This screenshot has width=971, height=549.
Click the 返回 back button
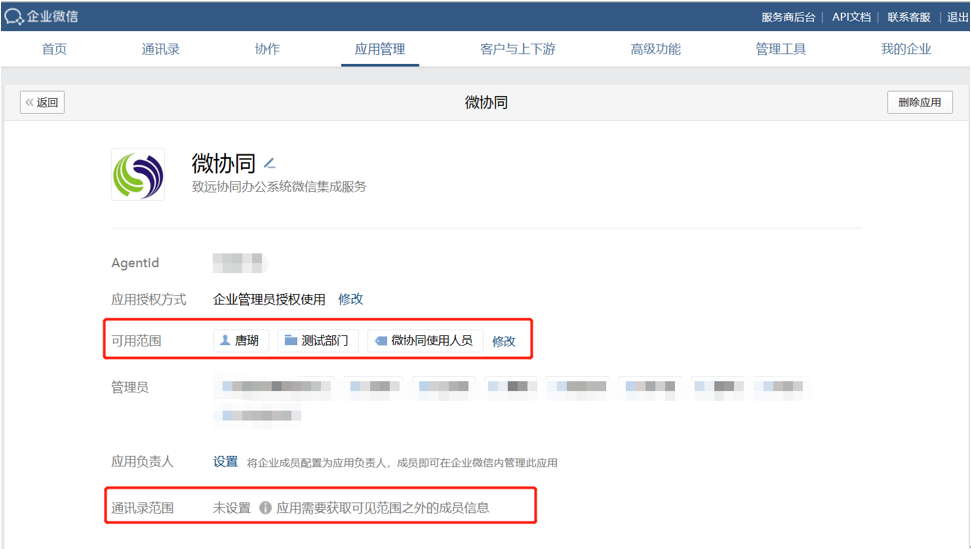click(42, 102)
